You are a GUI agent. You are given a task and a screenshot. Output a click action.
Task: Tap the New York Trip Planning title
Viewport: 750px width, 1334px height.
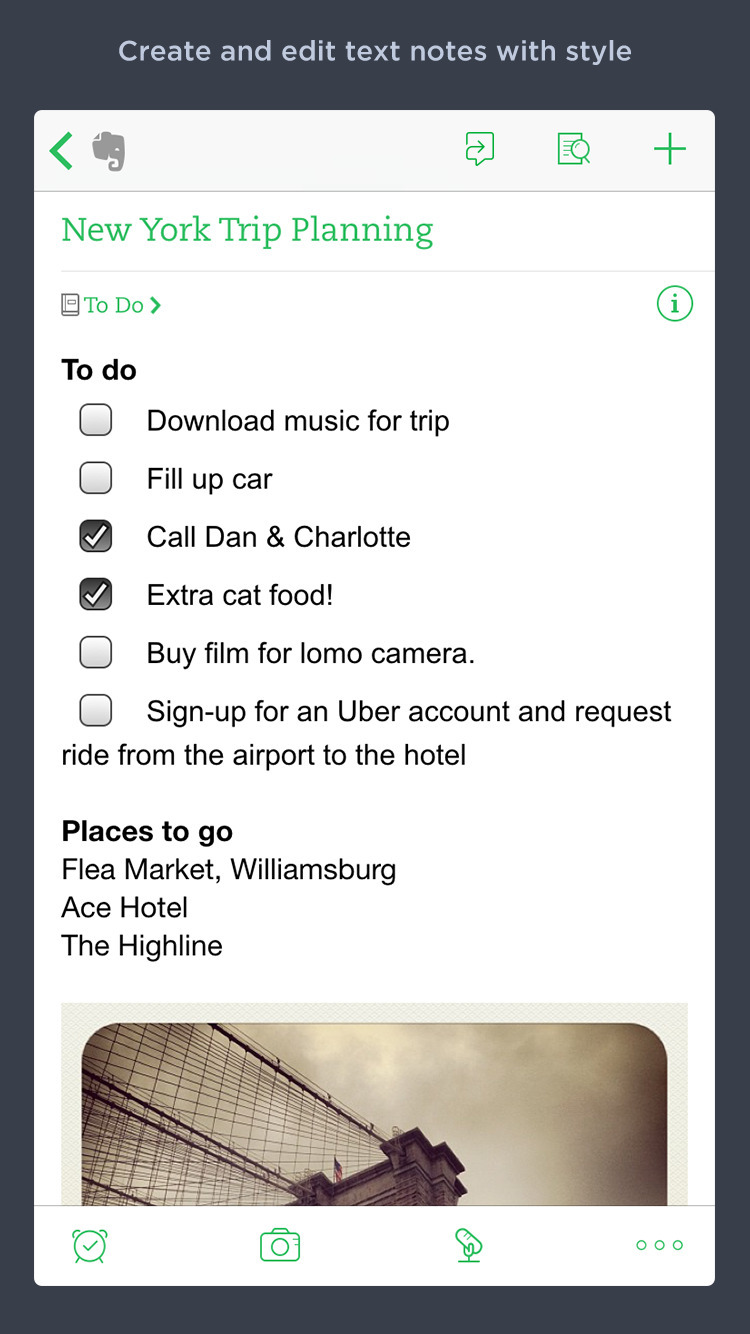click(x=247, y=230)
